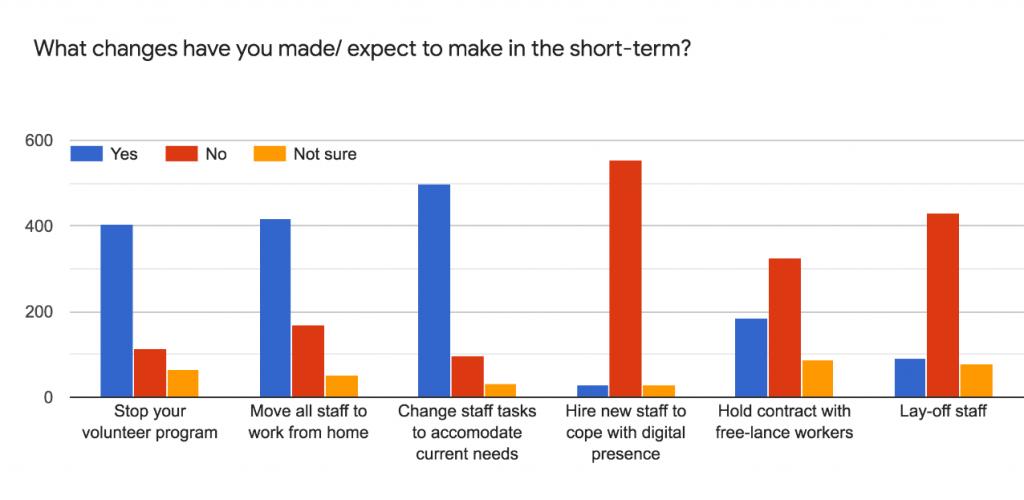Select the Yes bar for free-lance workers contract
1024x500 pixels.
[751, 358]
